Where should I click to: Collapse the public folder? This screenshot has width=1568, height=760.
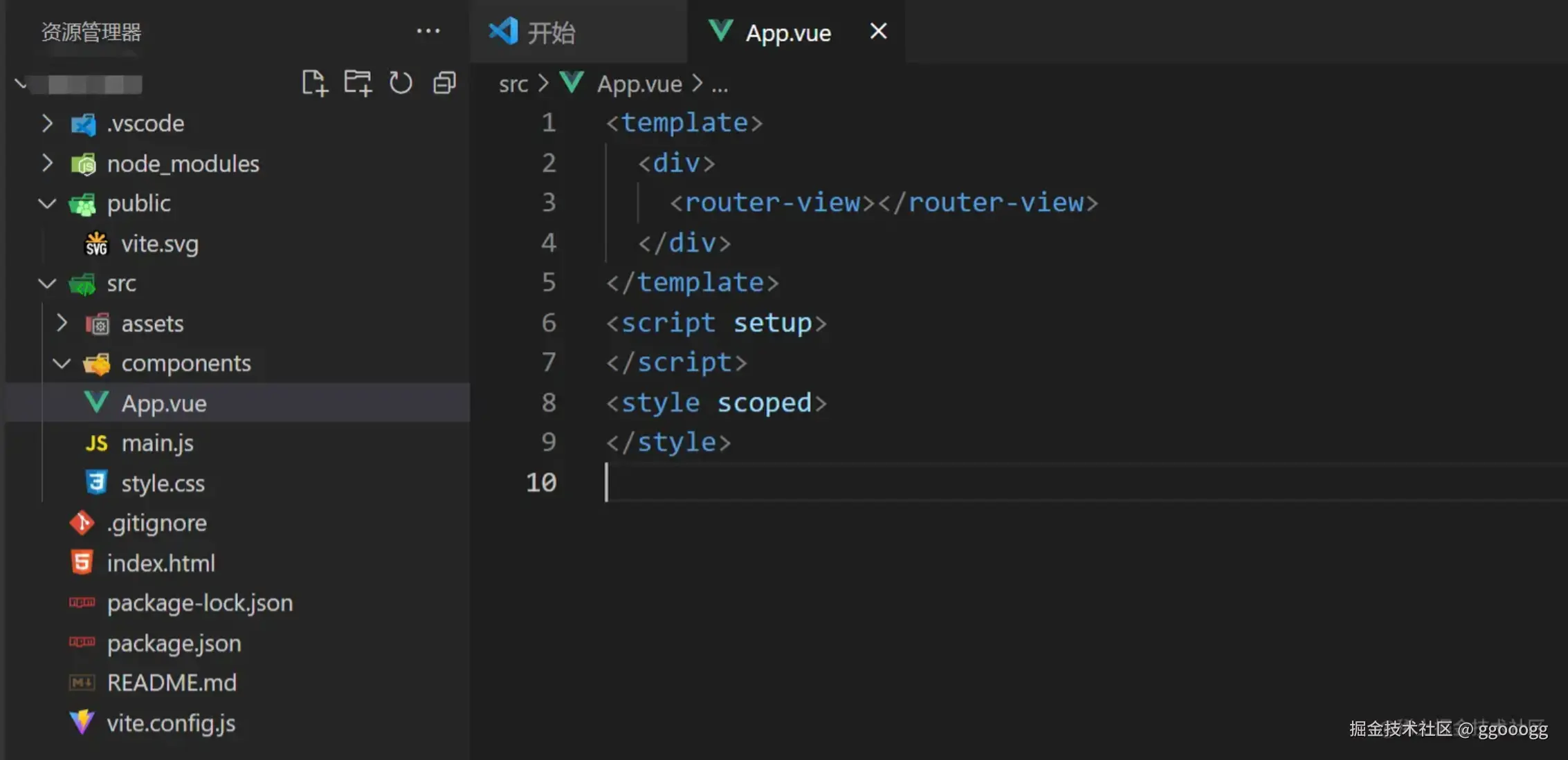(x=138, y=203)
